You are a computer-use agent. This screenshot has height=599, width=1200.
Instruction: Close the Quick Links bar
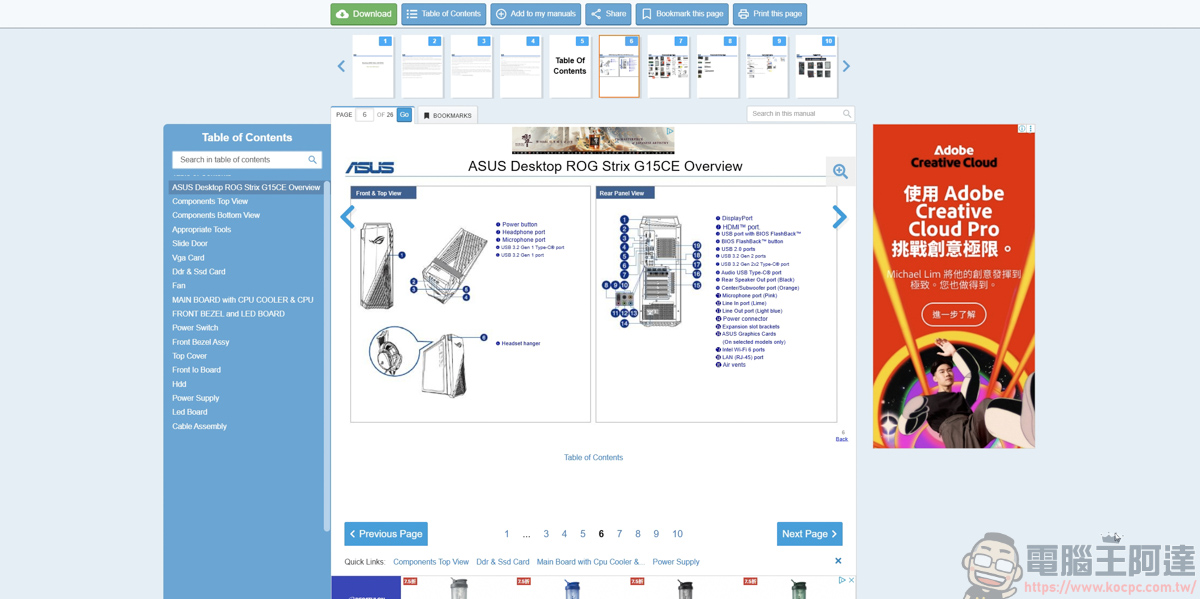838,561
